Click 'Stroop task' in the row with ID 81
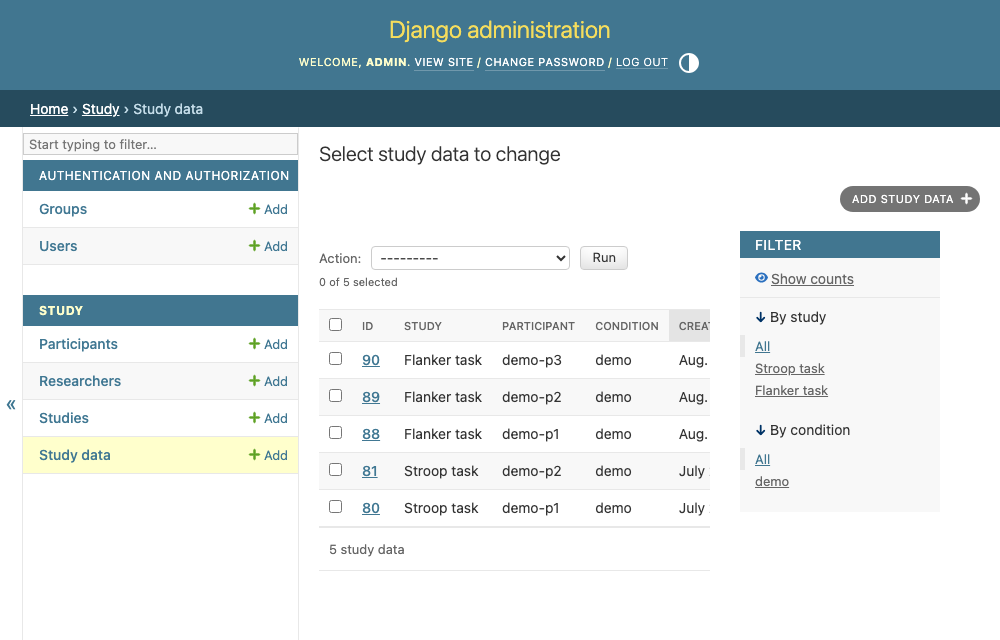 click(x=441, y=471)
